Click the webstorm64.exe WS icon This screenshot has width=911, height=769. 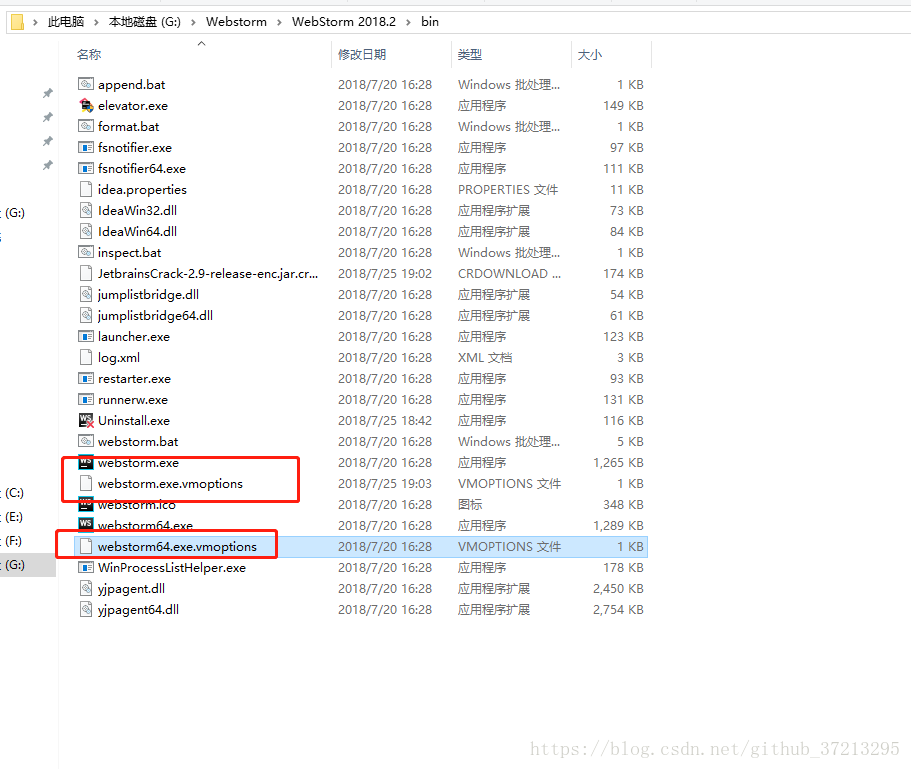pyautogui.click(x=86, y=524)
